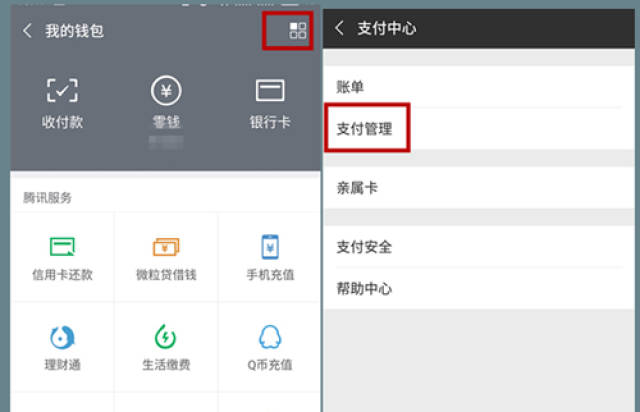Open 零钱 yen coin icon
The image size is (640, 412).
(166, 90)
